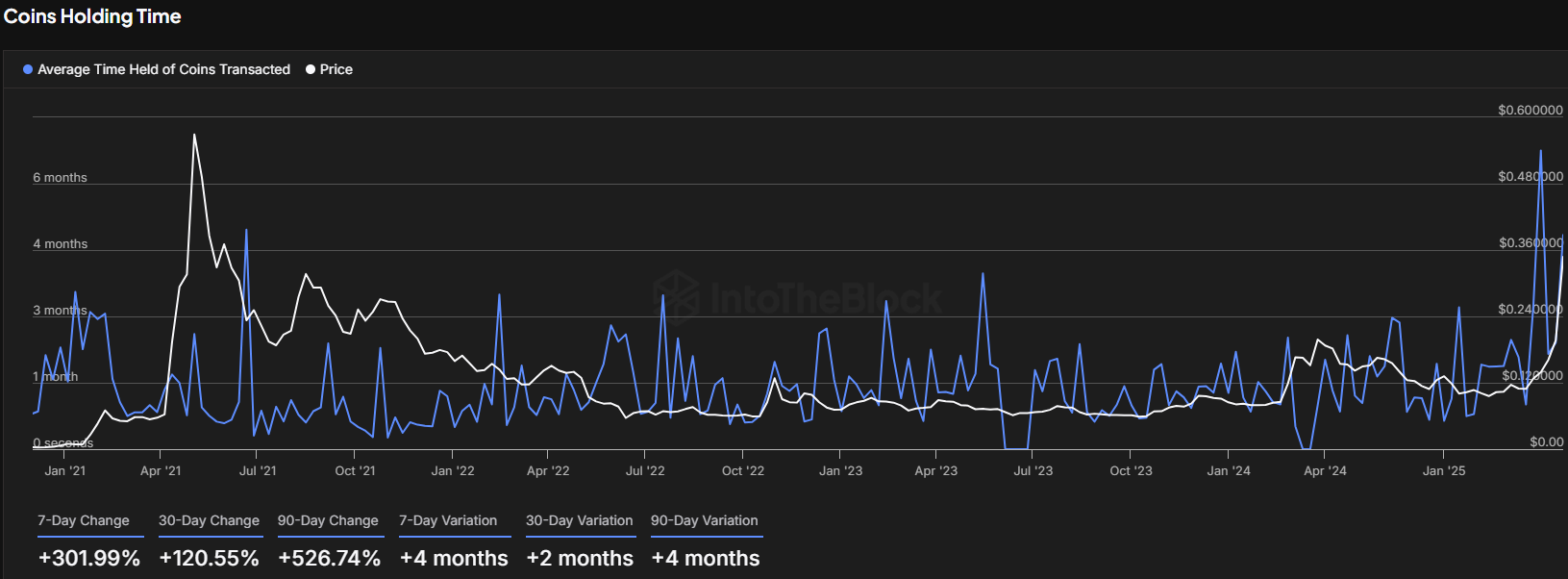Click the Jan '25 date label
Screen dimensions: 1568x579
coord(1444,470)
